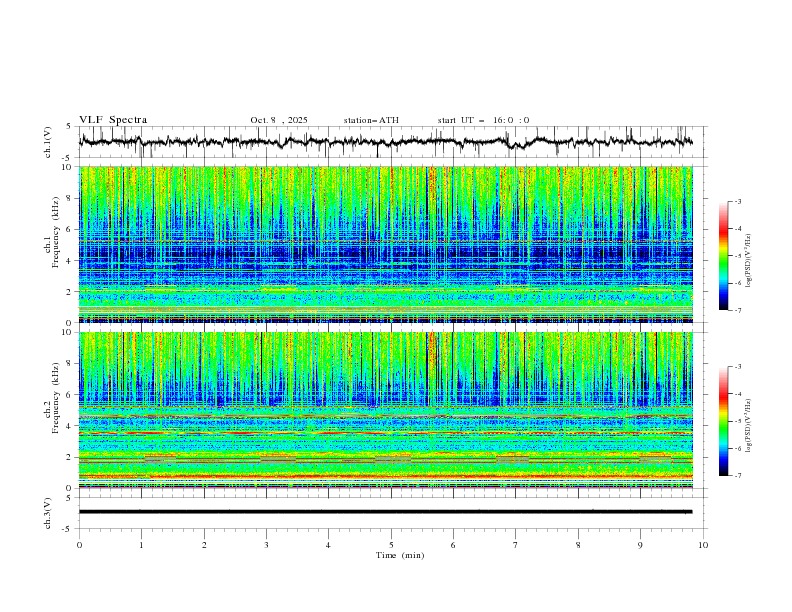Click the ch.2 "Frequency (kHz)" axis label

click(x=55, y=398)
